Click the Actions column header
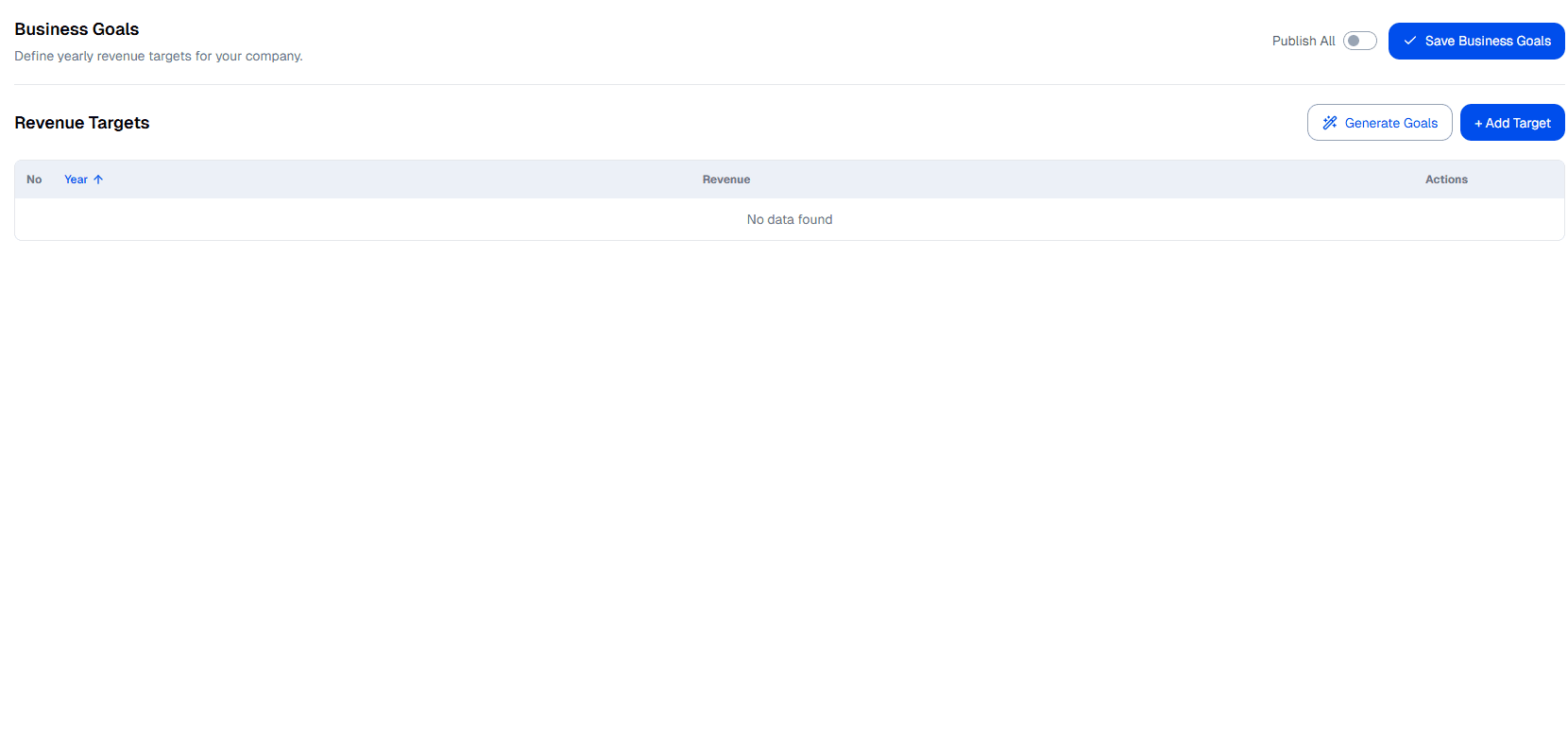The height and width of the screenshot is (736, 1568). (1446, 180)
